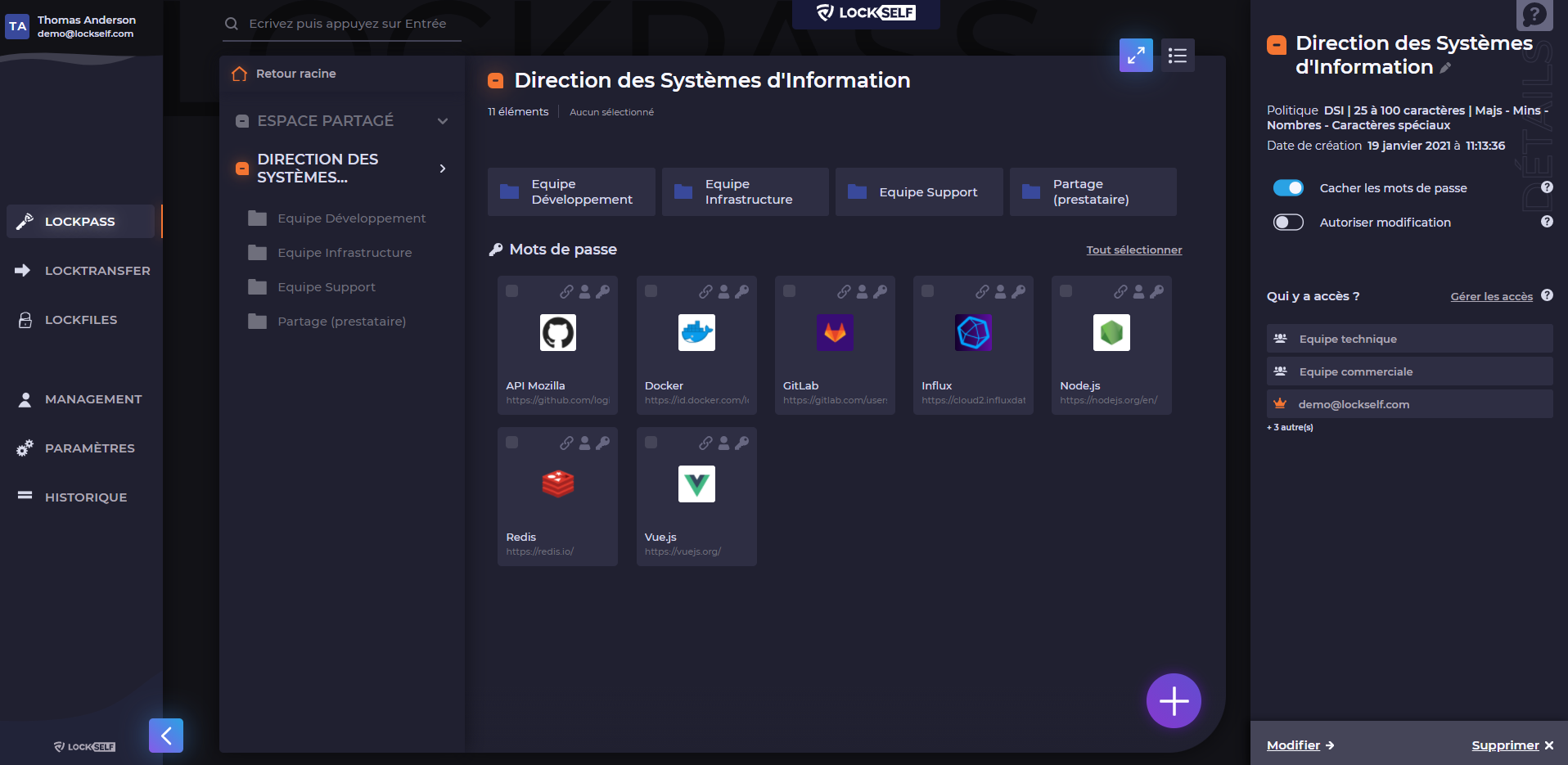Show the +3 autre(s) access entries
This screenshot has width=1568, height=765.
1290,427
